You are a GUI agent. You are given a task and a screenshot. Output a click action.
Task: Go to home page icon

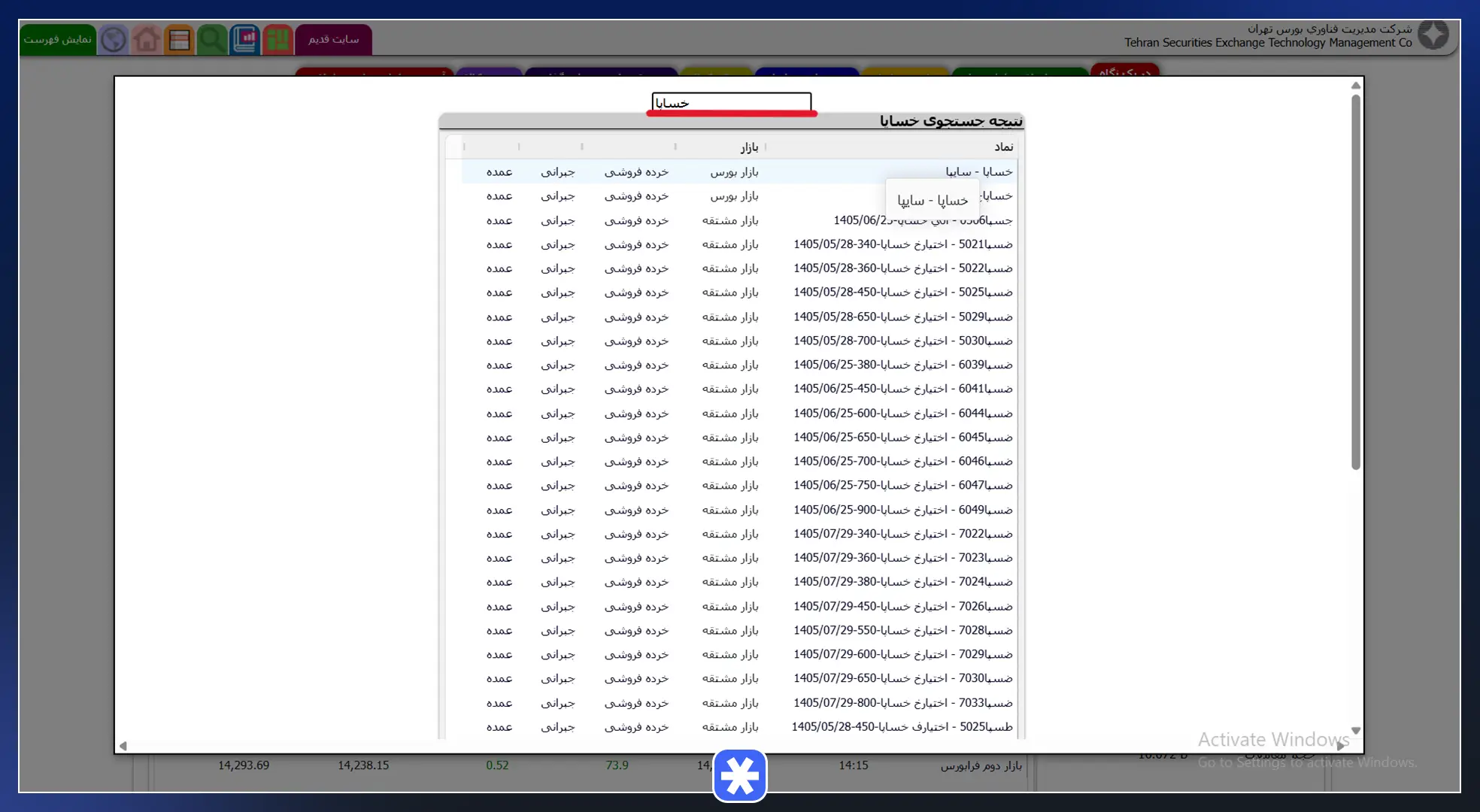[x=147, y=39]
